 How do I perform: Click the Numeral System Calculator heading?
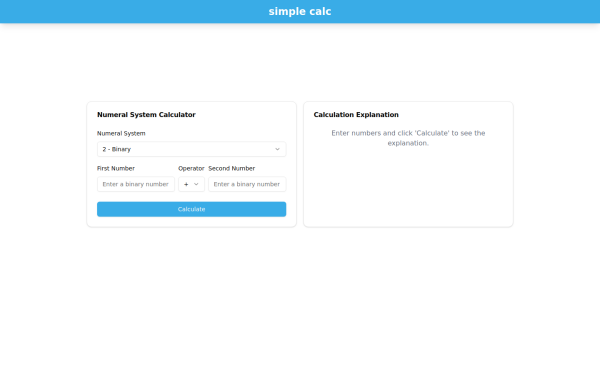point(146,115)
